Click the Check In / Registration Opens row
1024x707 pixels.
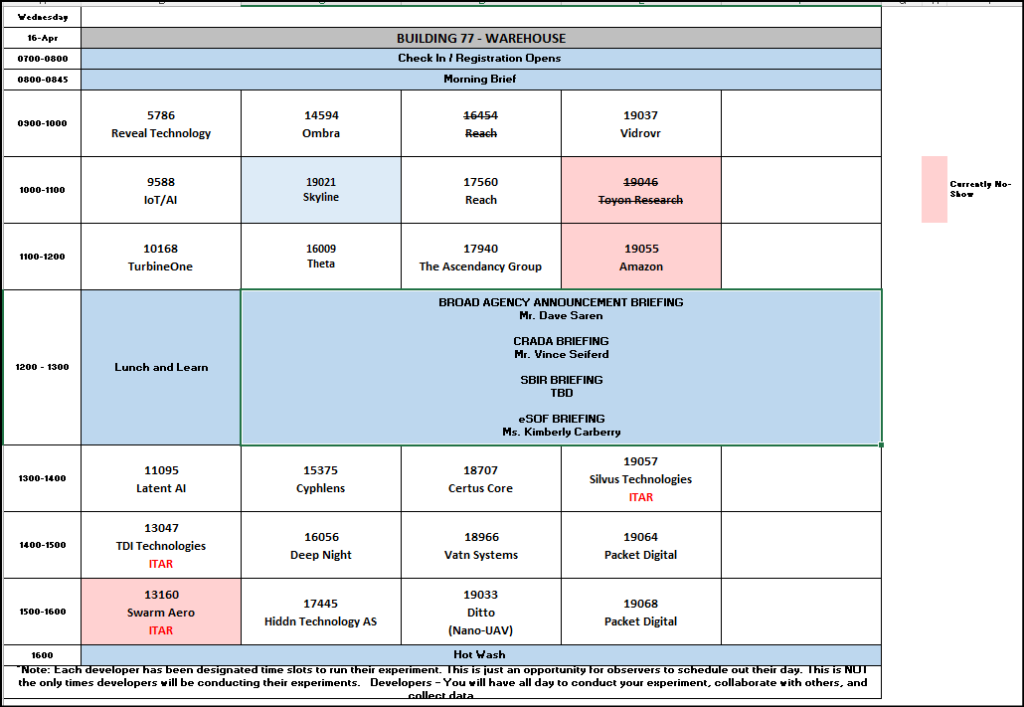pos(481,59)
